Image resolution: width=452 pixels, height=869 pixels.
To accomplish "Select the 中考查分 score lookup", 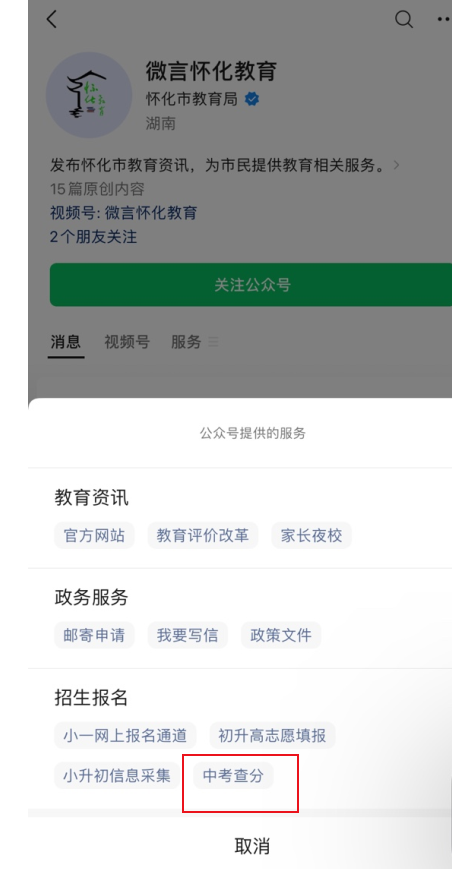I will (233, 775).
